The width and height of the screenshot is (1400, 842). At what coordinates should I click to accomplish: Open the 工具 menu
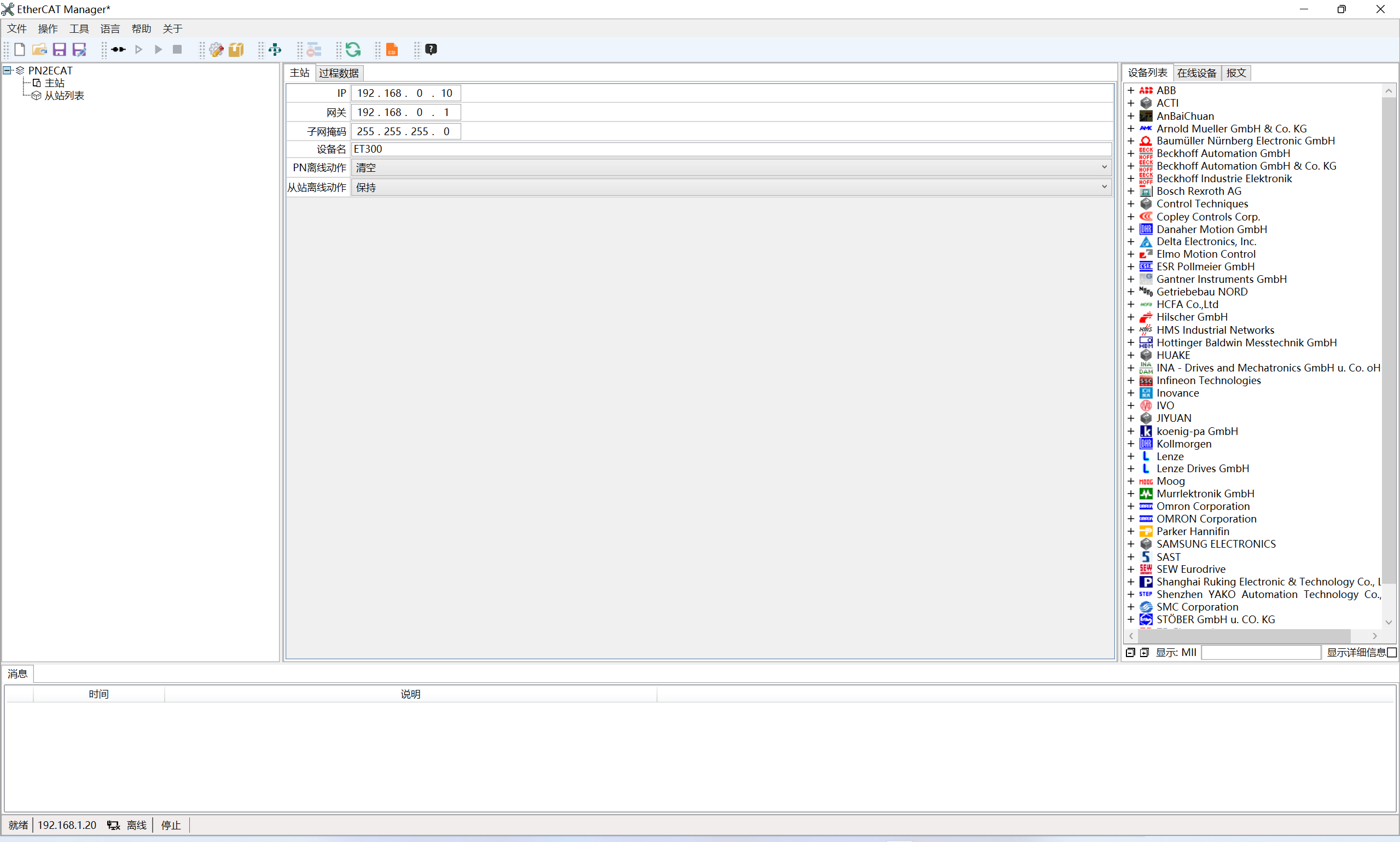click(x=79, y=28)
